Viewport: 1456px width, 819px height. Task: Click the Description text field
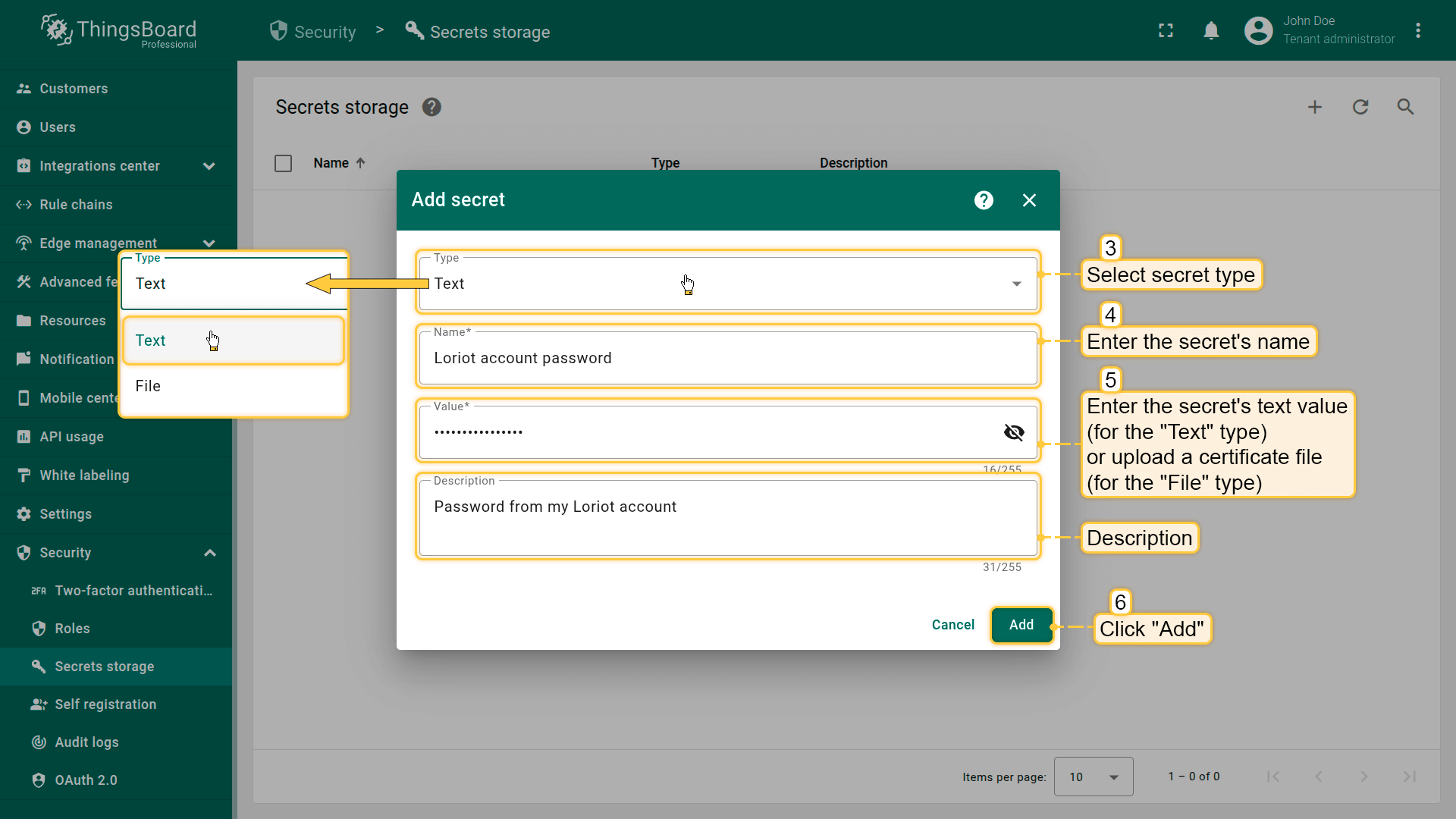coord(726,516)
